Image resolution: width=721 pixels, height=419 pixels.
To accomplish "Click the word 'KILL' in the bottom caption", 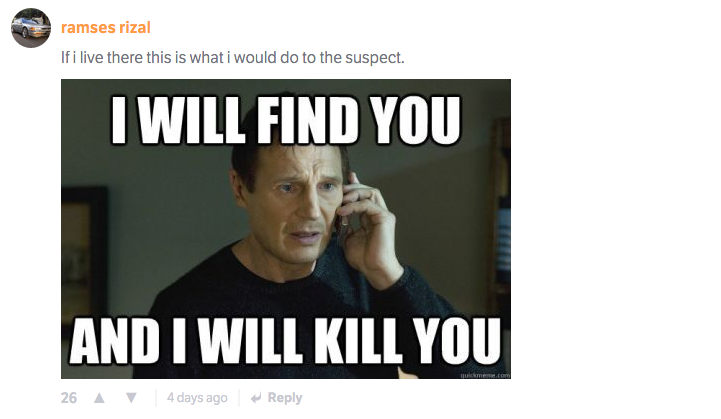I will [x=361, y=340].
